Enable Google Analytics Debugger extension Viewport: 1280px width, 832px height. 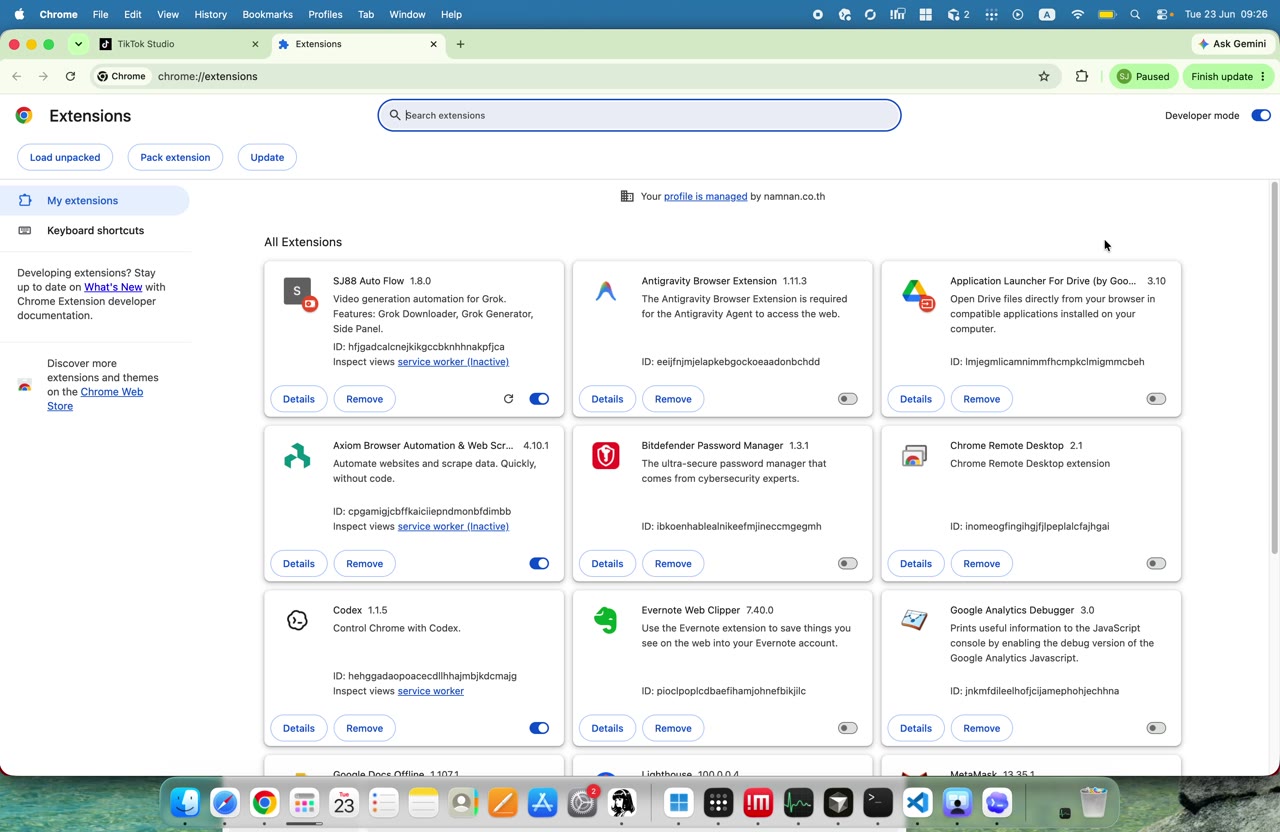1156,728
